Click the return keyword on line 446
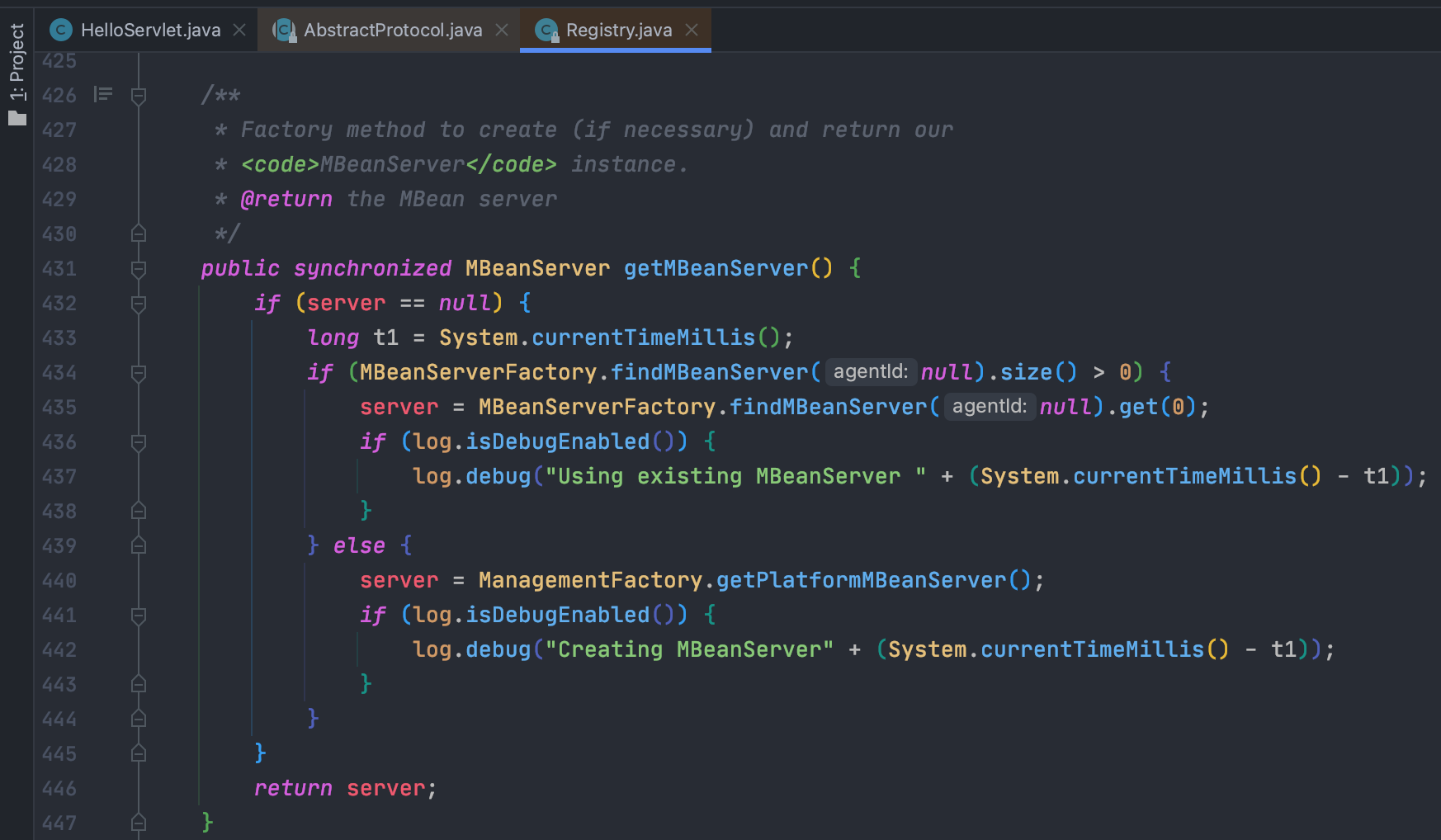Screen dimensions: 1441x840 tap(293, 789)
